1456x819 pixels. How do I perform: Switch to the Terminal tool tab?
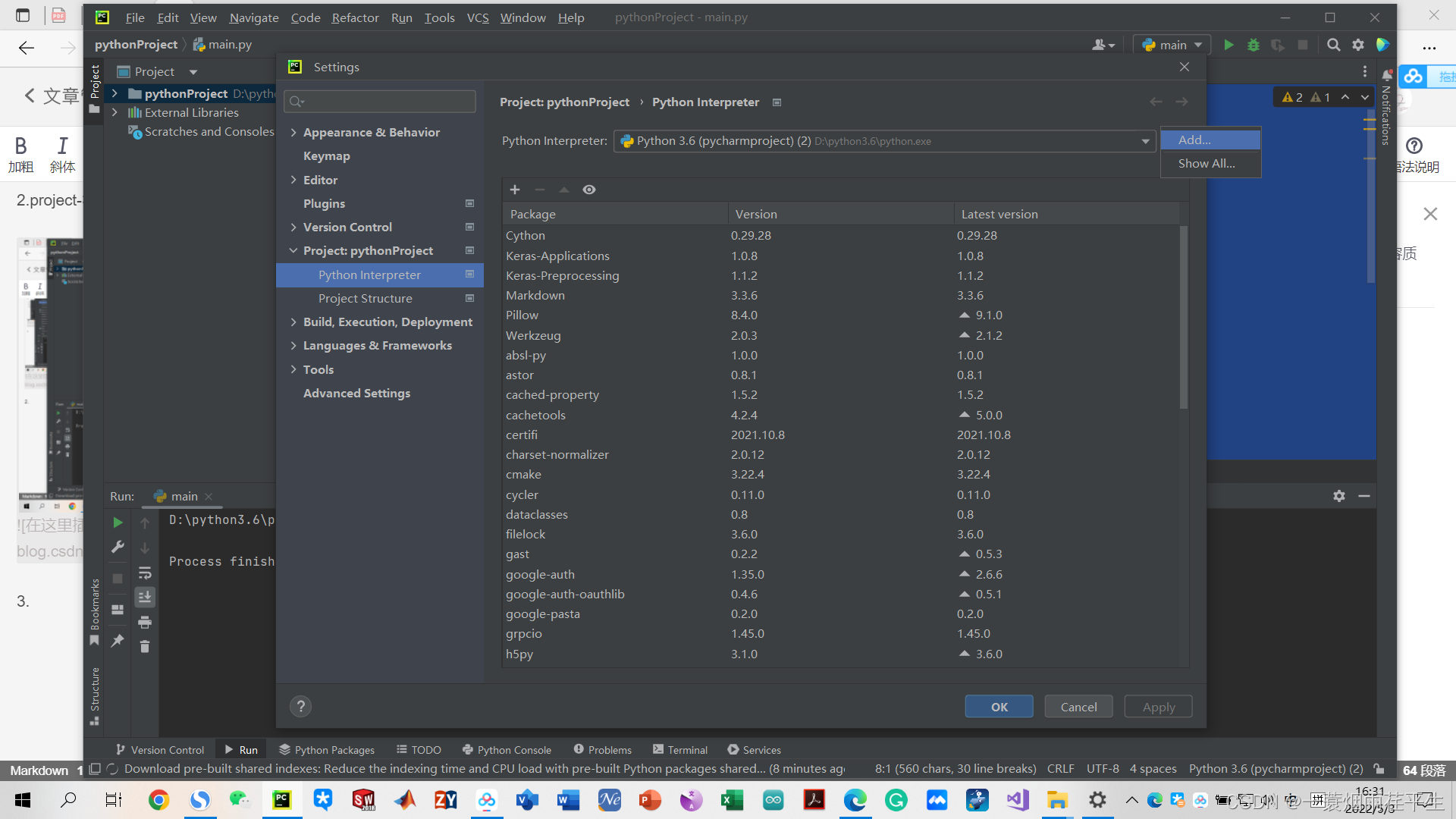click(x=680, y=750)
